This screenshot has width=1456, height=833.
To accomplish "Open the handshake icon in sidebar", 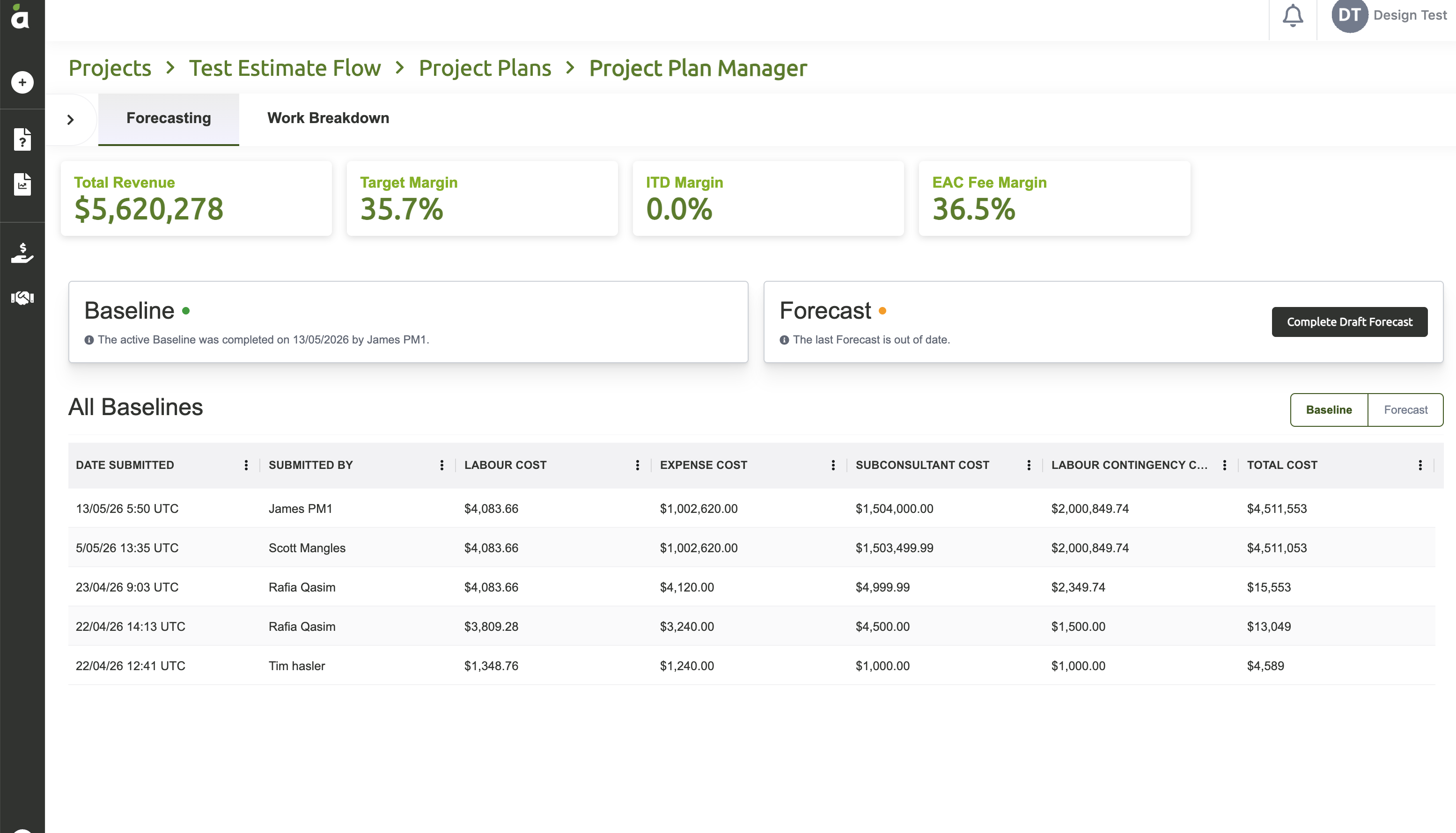I will click(22, 298).
